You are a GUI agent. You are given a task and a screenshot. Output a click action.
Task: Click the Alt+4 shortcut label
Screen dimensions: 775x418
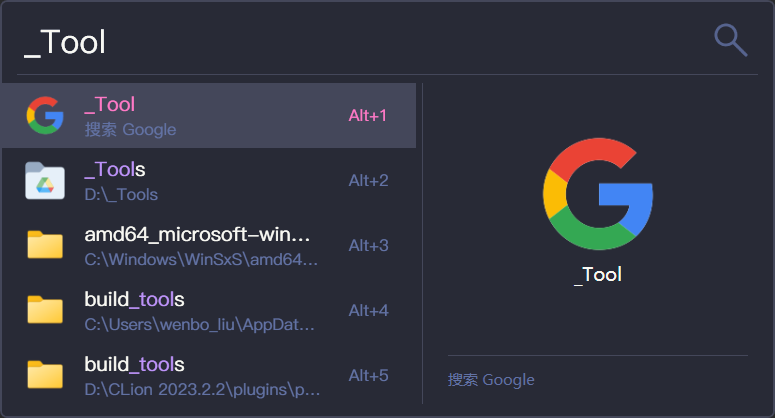[x=368, y=311]
